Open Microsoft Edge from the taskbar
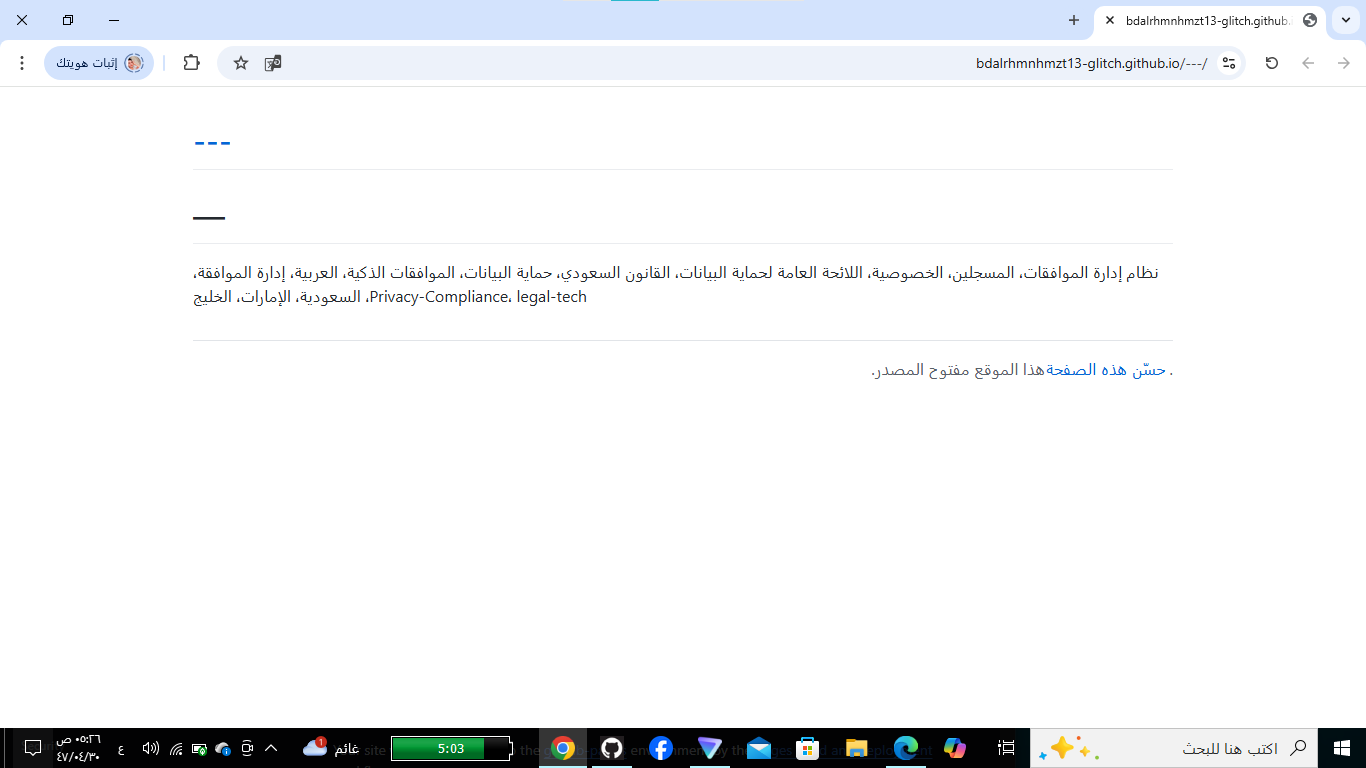This screenshot has width=1366, height=768. (906, 747)
